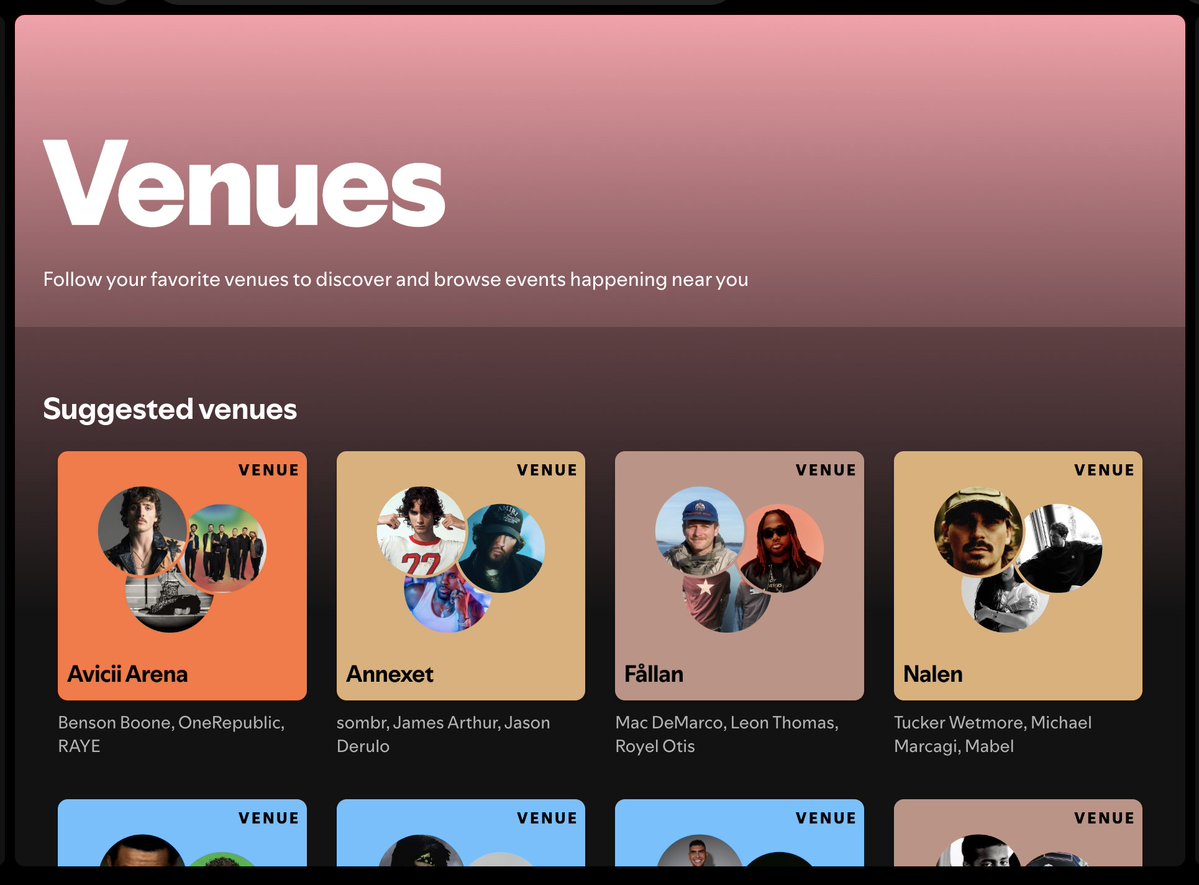Screen dimensions: 1199x885
Task: Click the Venues page title
Action: coord(244,184)
